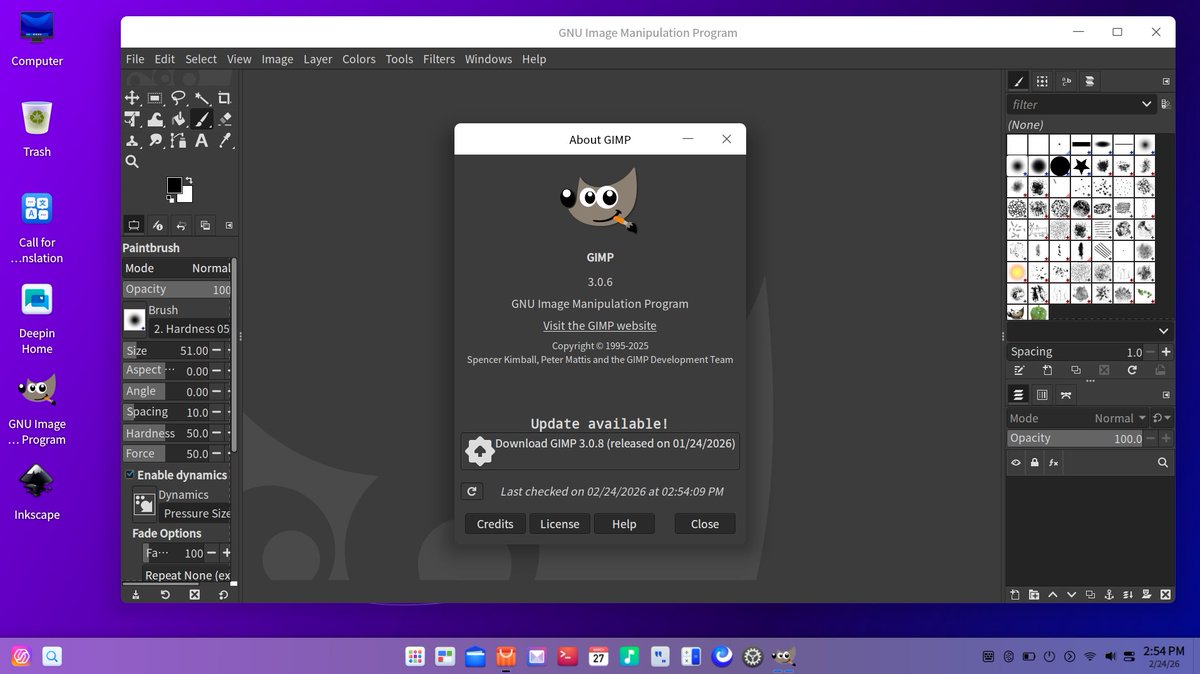Toggle the Enable dynamics checkbox
Image resolution: width=1200 pixels, height=674 pixels.
130,475
